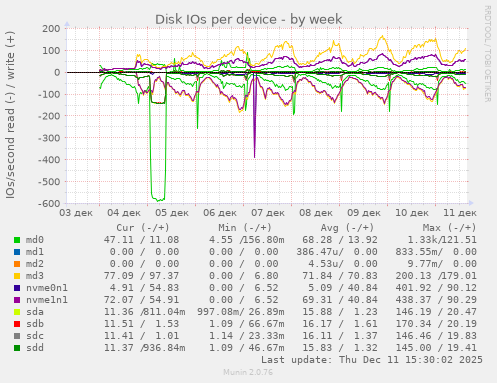497x383 pixels.
Task: Click the nvme0n1 dark blue legend swatch
Action: (x=17, y=288)
